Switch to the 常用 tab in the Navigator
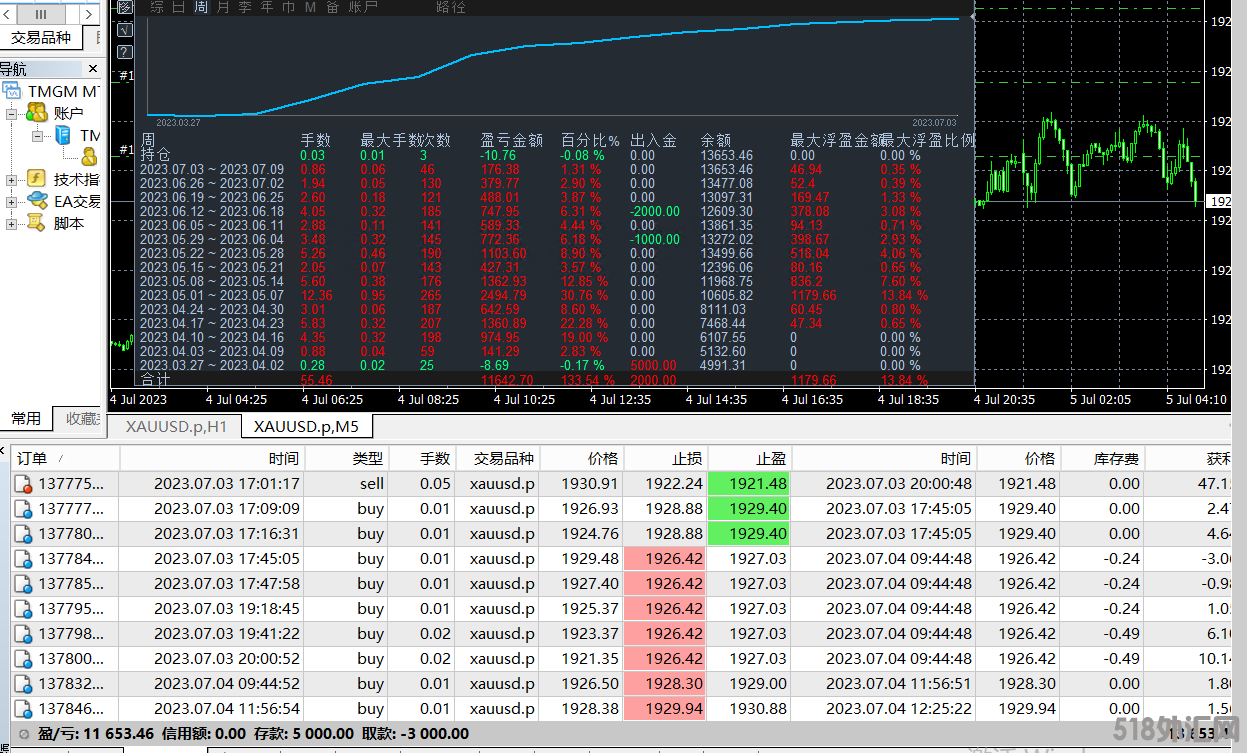 tap(26, 419)
